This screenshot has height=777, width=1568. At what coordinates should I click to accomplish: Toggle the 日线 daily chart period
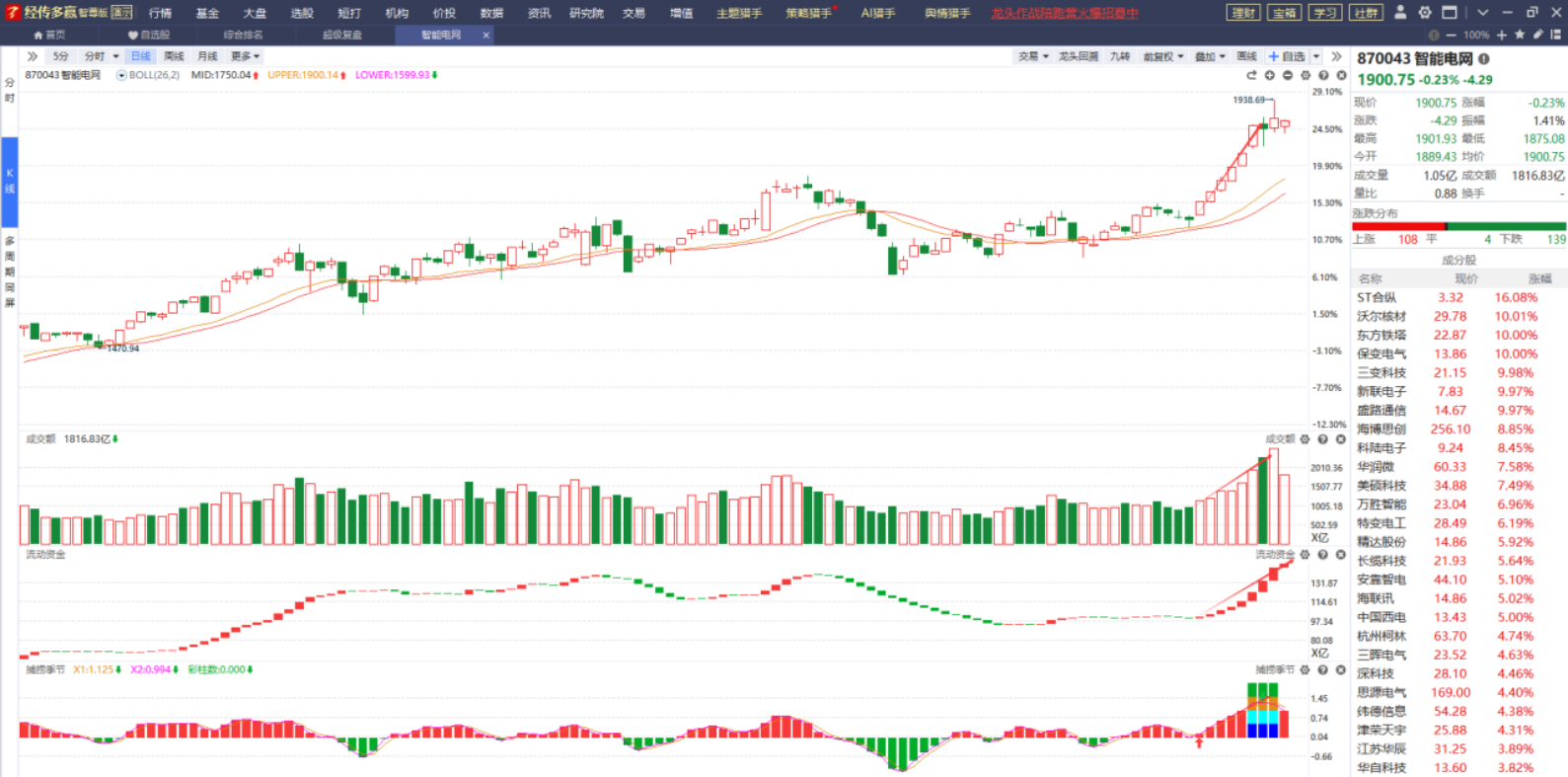click(141, 56)
